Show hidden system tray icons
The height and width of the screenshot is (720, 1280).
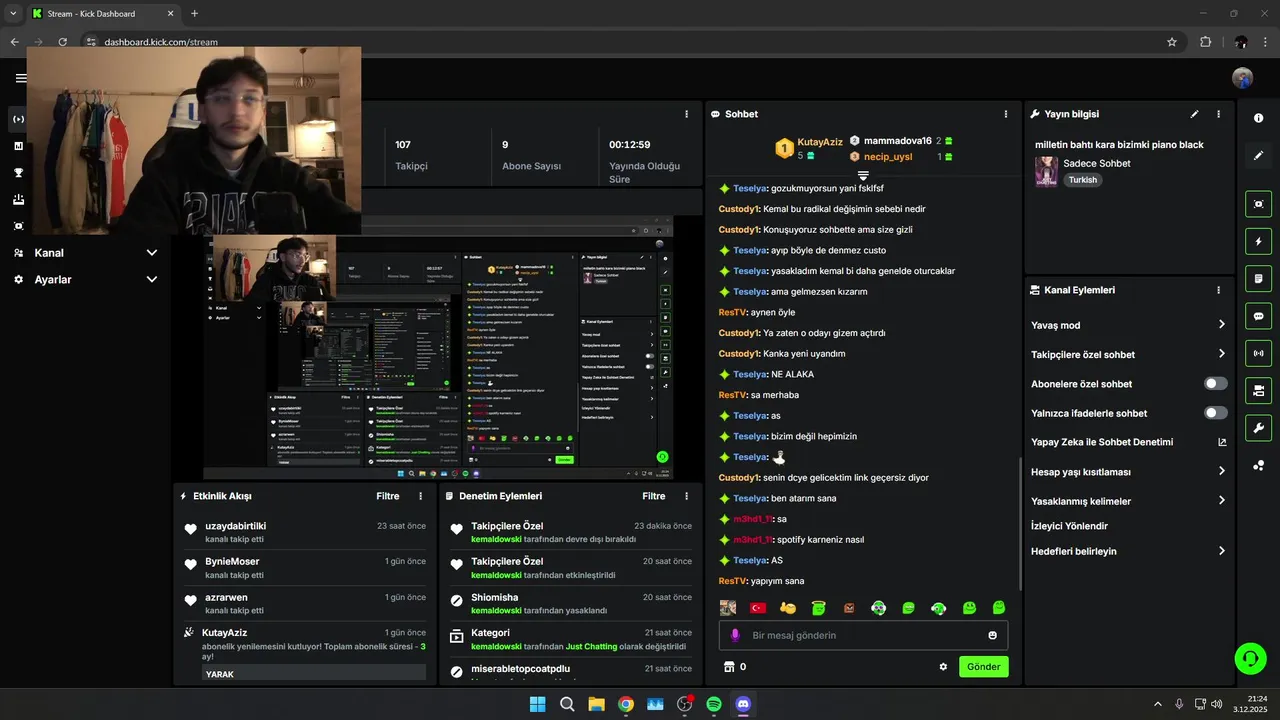(x=1158, y=704)
